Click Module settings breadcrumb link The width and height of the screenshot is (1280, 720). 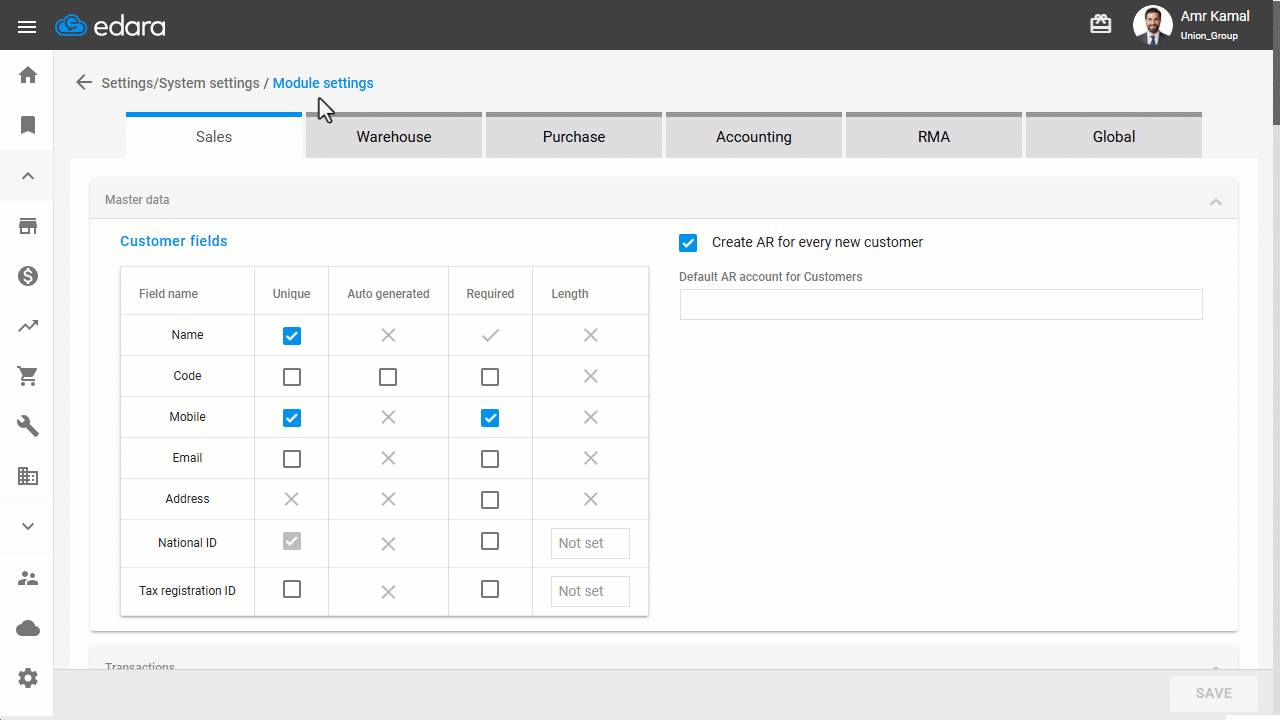click(x=323, y=83)
